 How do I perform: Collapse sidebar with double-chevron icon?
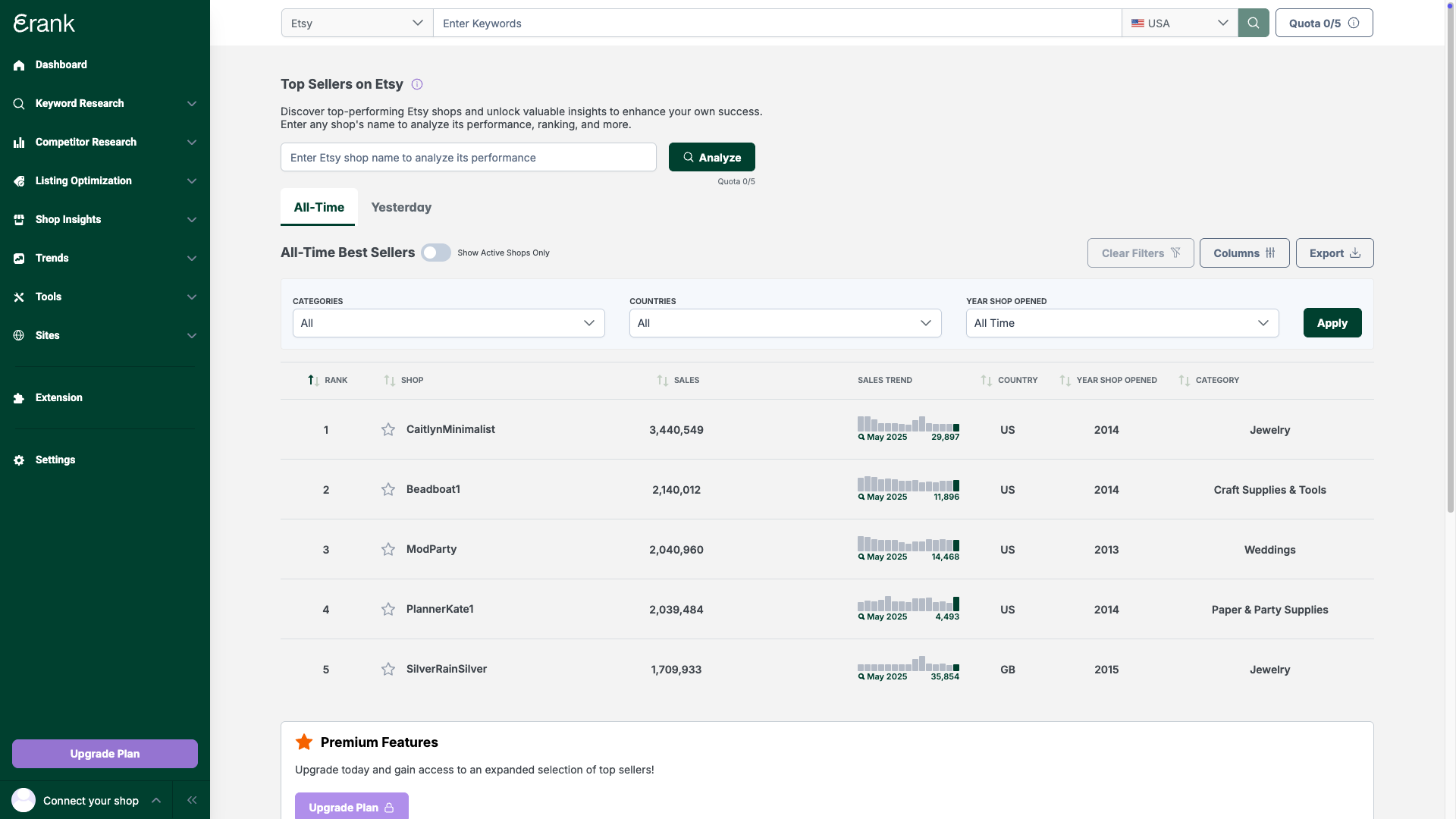click(x=192, y=800)
